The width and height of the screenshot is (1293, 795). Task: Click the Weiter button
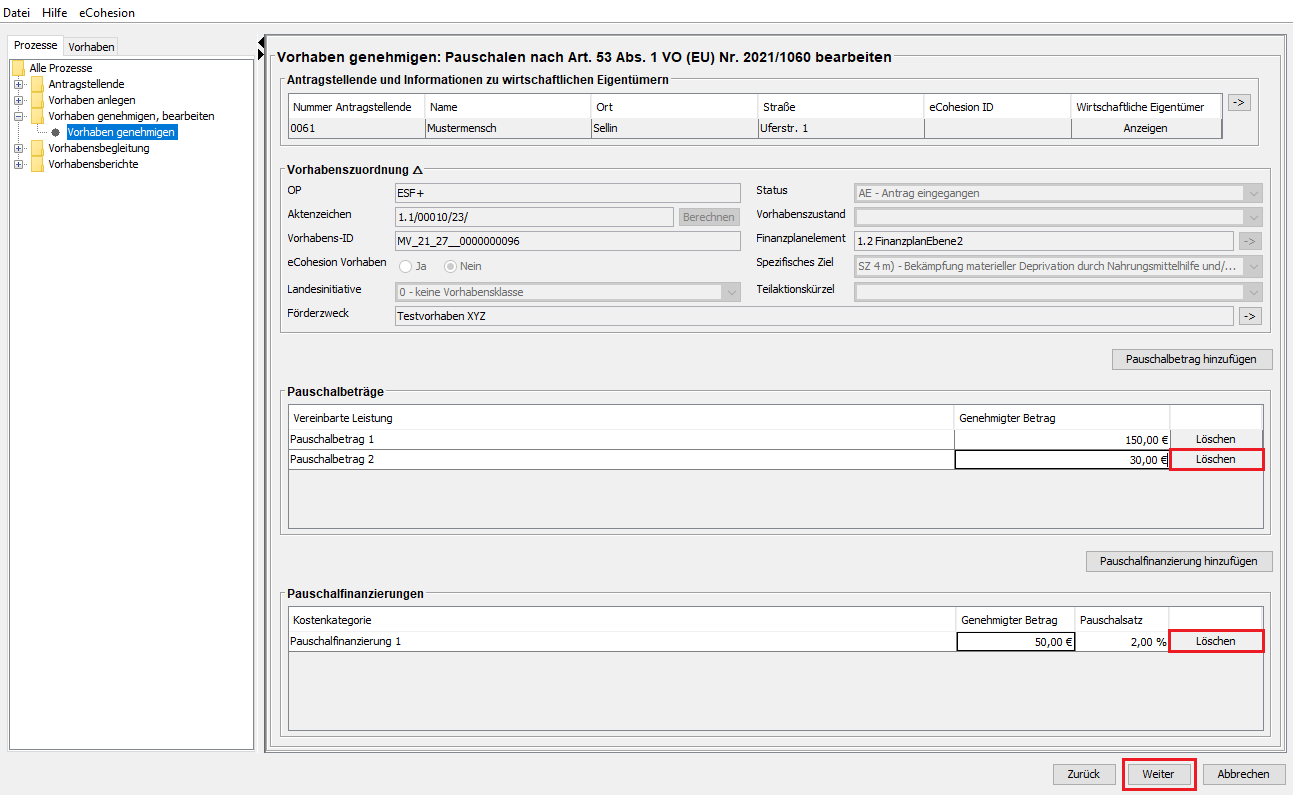pos(1158,774)
